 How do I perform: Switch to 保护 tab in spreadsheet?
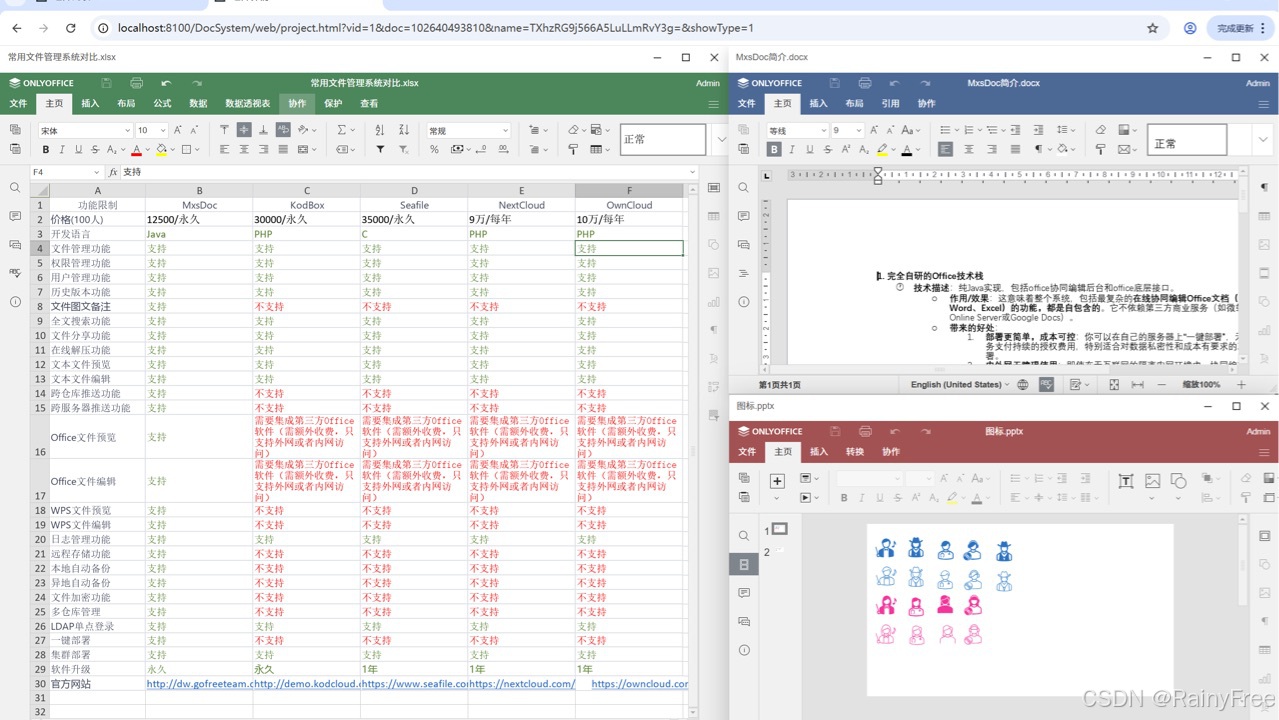click(333, 103)
